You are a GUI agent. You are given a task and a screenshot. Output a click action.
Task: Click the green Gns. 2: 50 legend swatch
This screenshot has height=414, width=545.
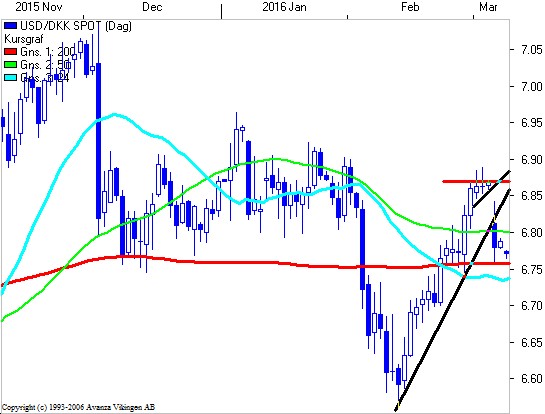point(10,65)
